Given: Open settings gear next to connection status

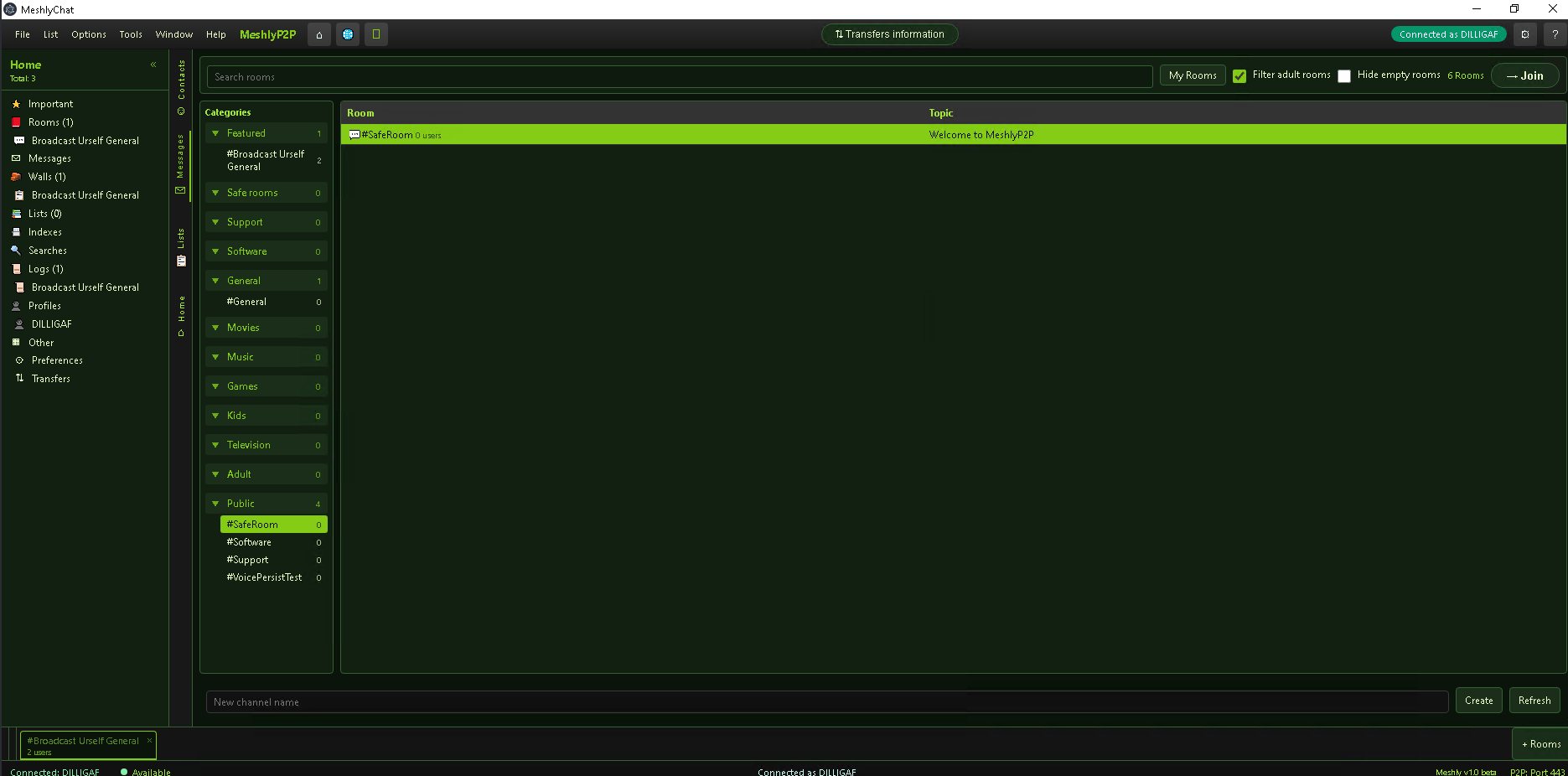Looking at the screenshot, I should point(1525,34).
